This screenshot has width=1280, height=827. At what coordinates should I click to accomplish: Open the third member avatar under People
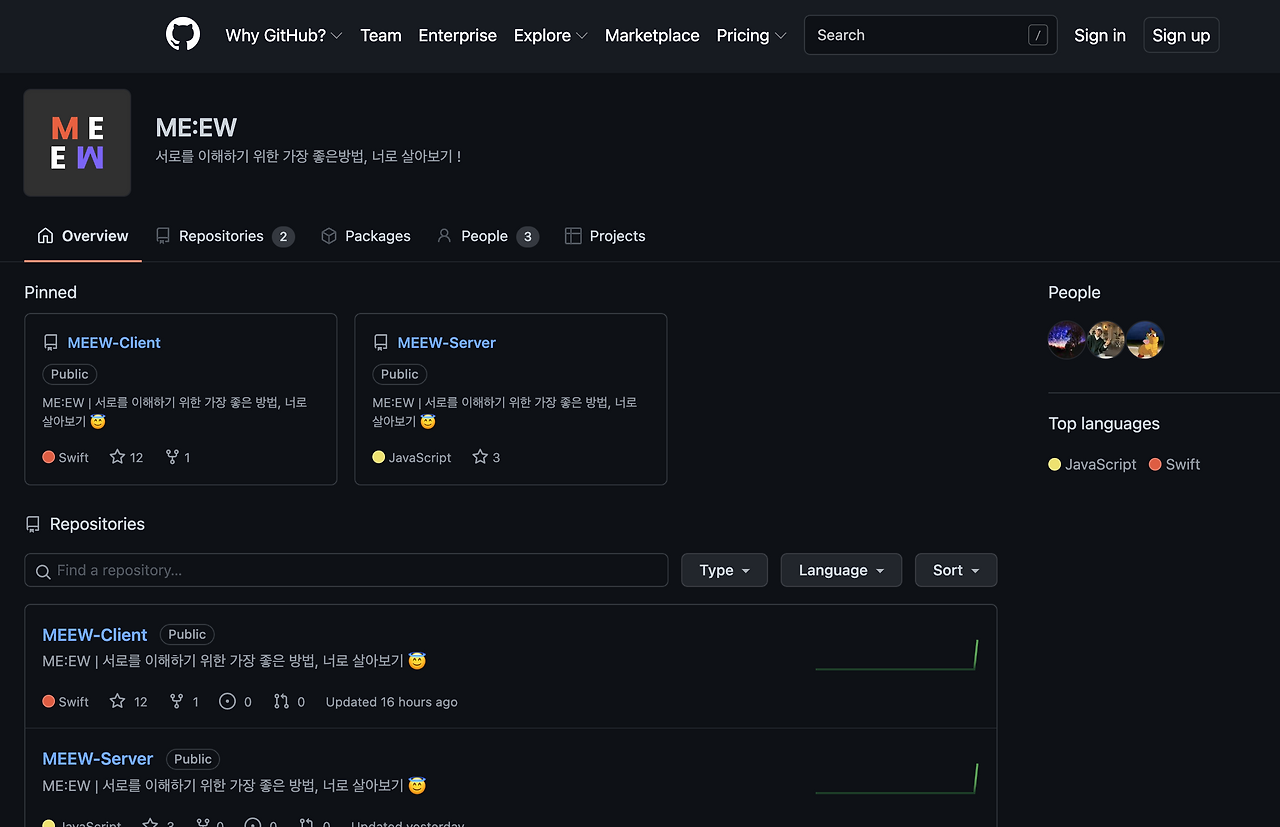(1145, 340)
